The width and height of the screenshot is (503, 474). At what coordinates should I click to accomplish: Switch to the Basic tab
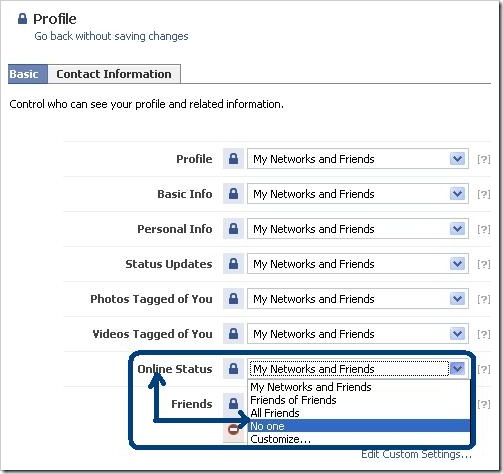pos(28,74)
